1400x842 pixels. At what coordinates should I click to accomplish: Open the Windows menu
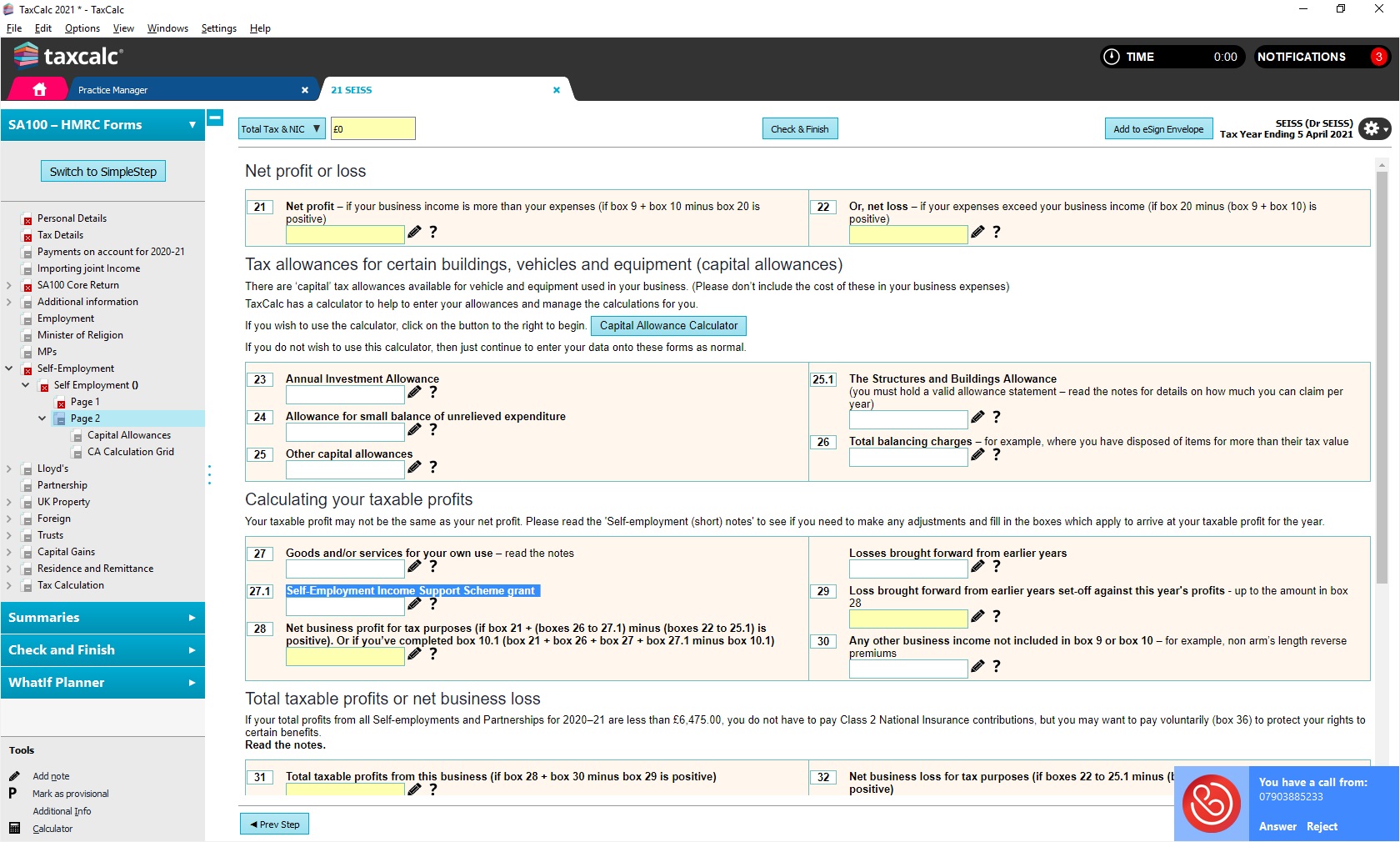[x=167, y=28]
